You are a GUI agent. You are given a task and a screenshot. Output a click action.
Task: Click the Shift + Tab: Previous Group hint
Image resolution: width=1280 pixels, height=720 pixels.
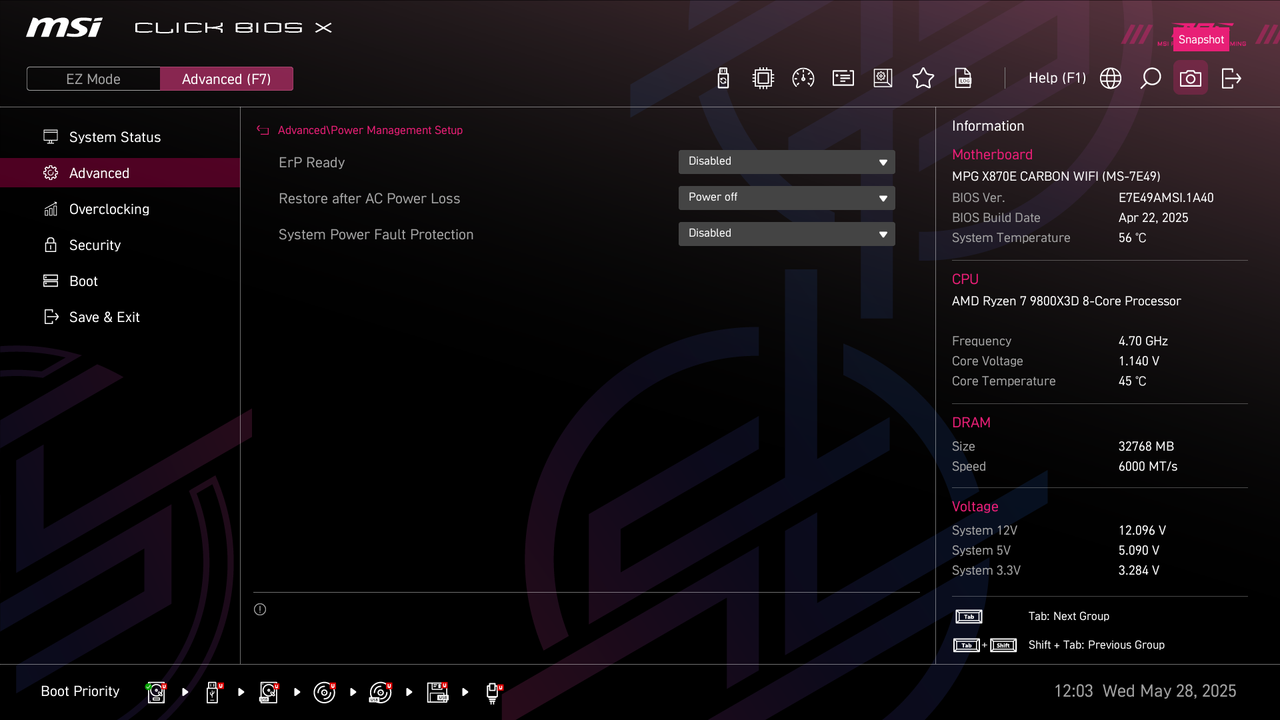pyautogui.click(x=1096, y=645)
